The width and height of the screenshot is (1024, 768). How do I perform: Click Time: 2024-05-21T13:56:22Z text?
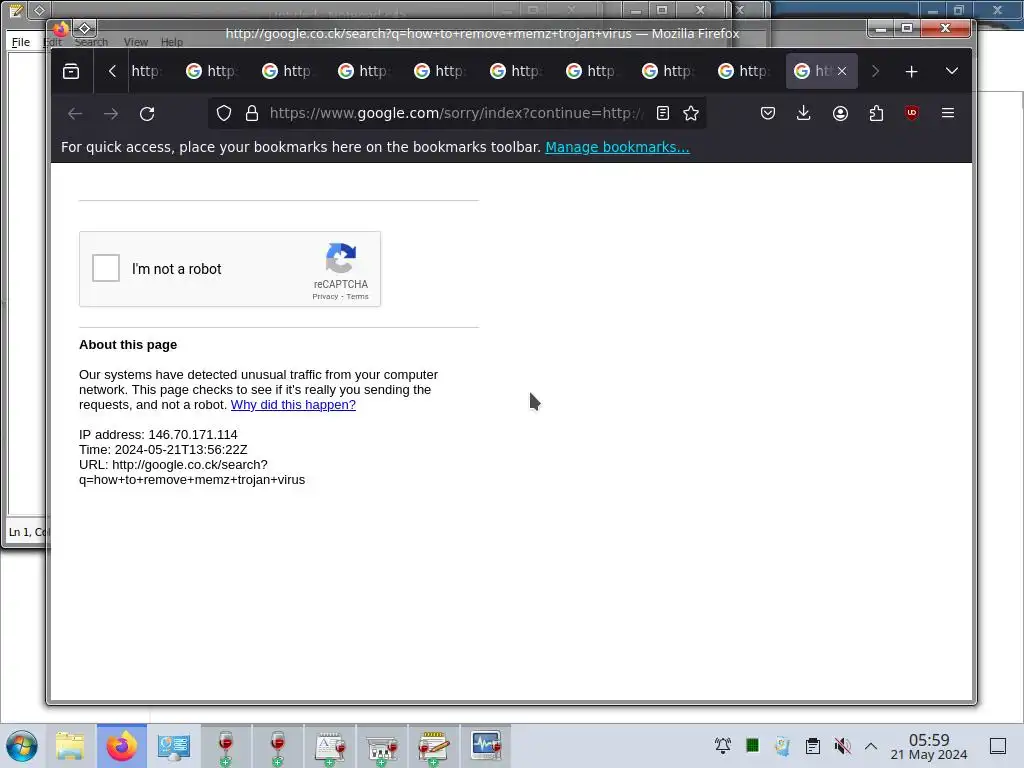(163, 450)
